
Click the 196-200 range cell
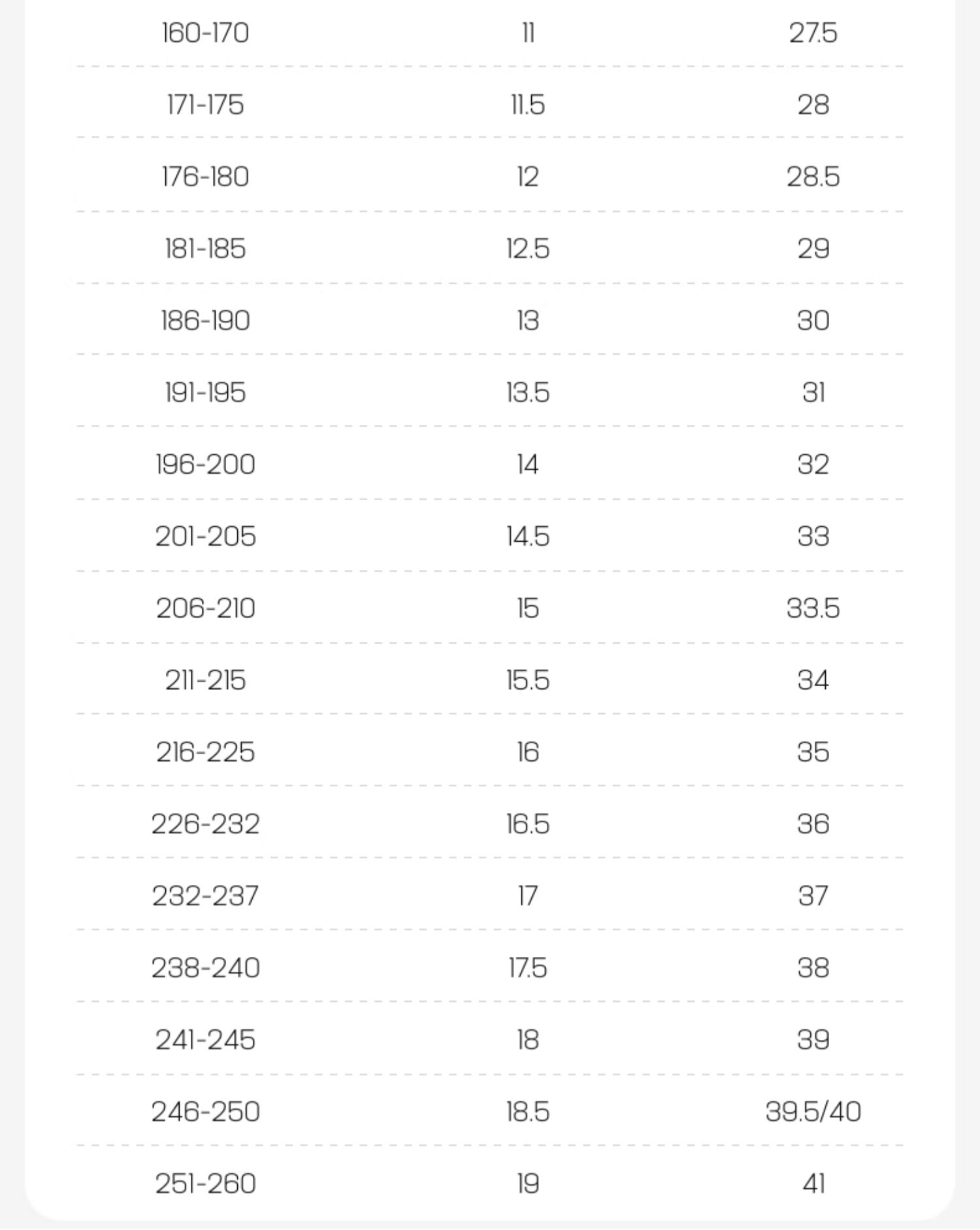click(205, 465)
